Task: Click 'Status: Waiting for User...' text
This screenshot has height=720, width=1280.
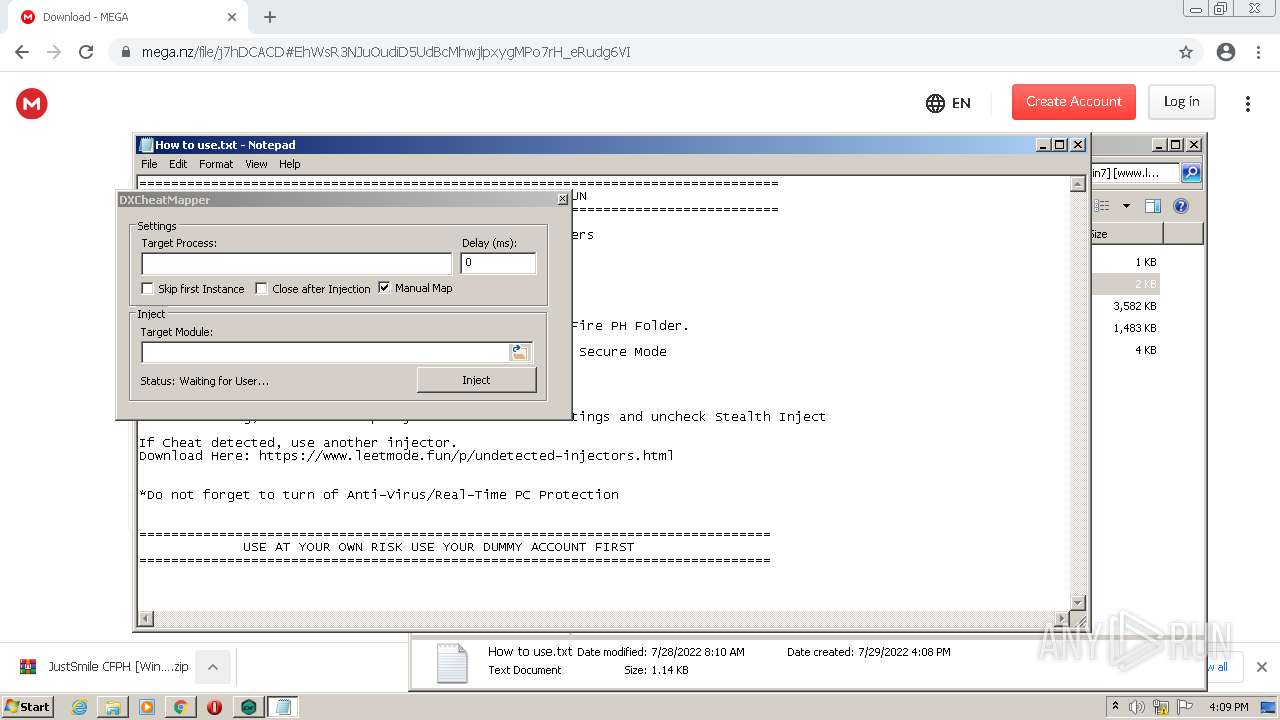Action: pyautogui.click(x=204, y=381)
